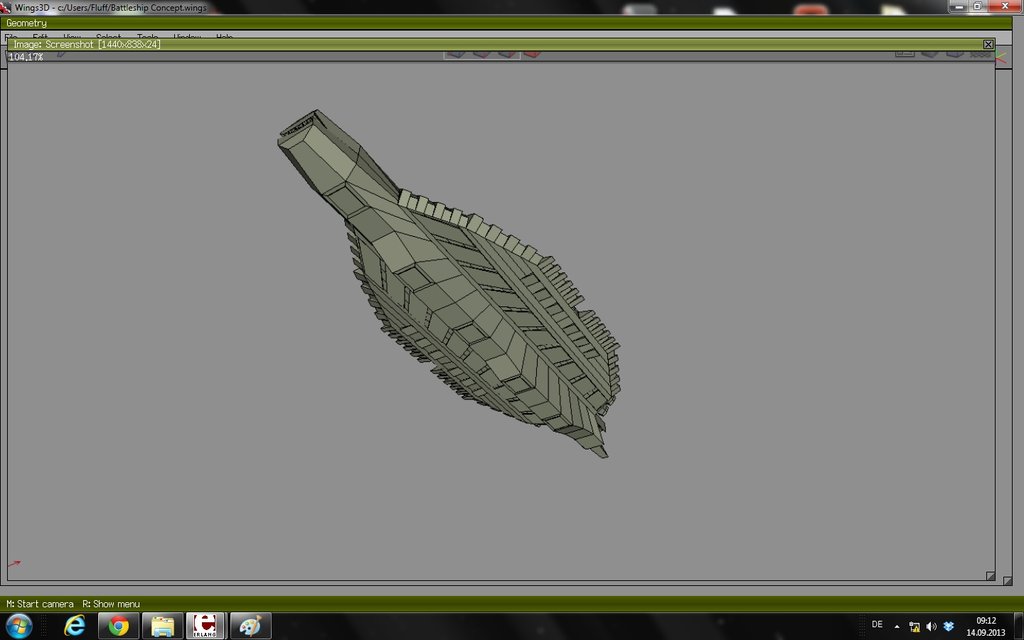Click the image viewer's corner resize grip
The image size is (1024, 640).
[x=990, y=575]
